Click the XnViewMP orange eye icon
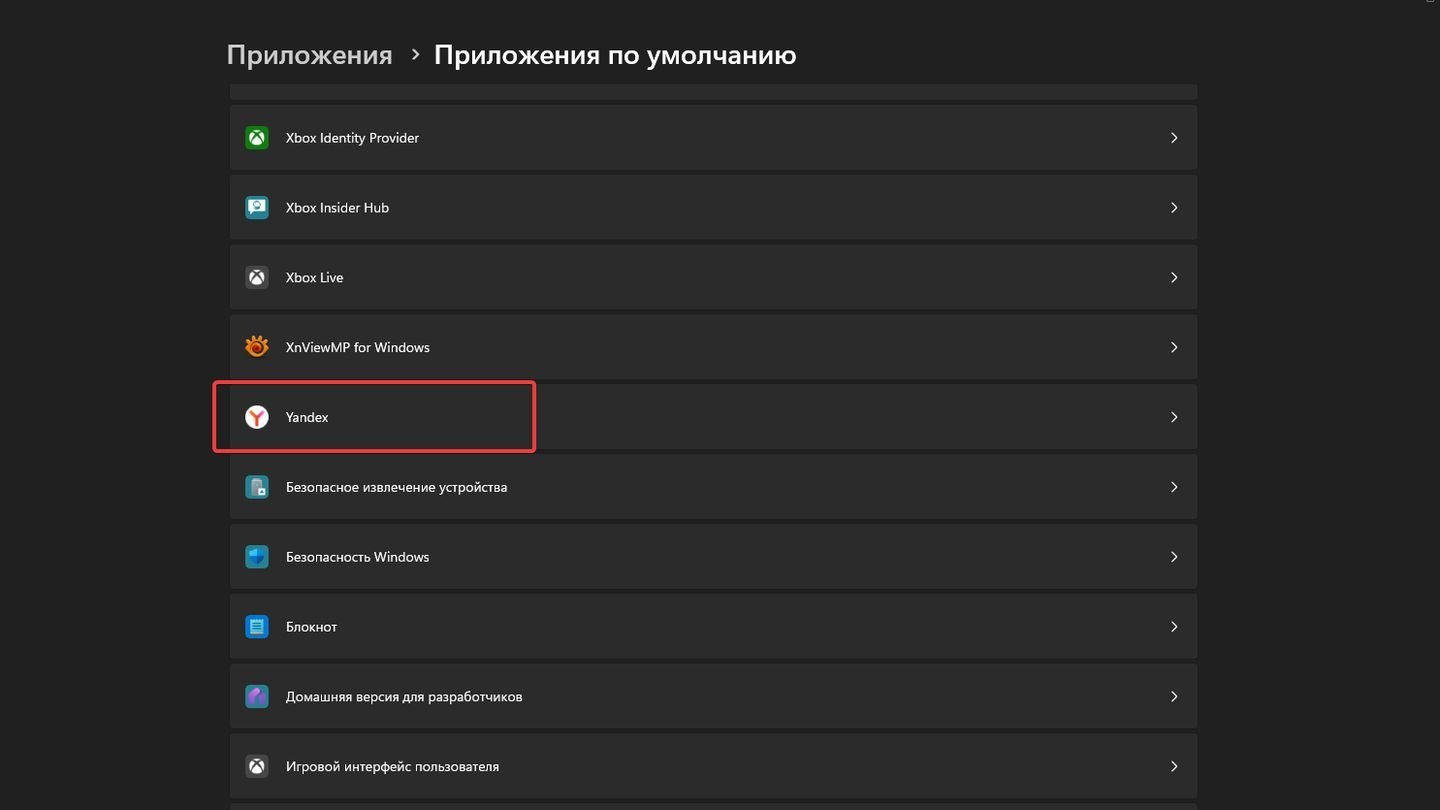1440x810 pixels. (x=257, y=347)
